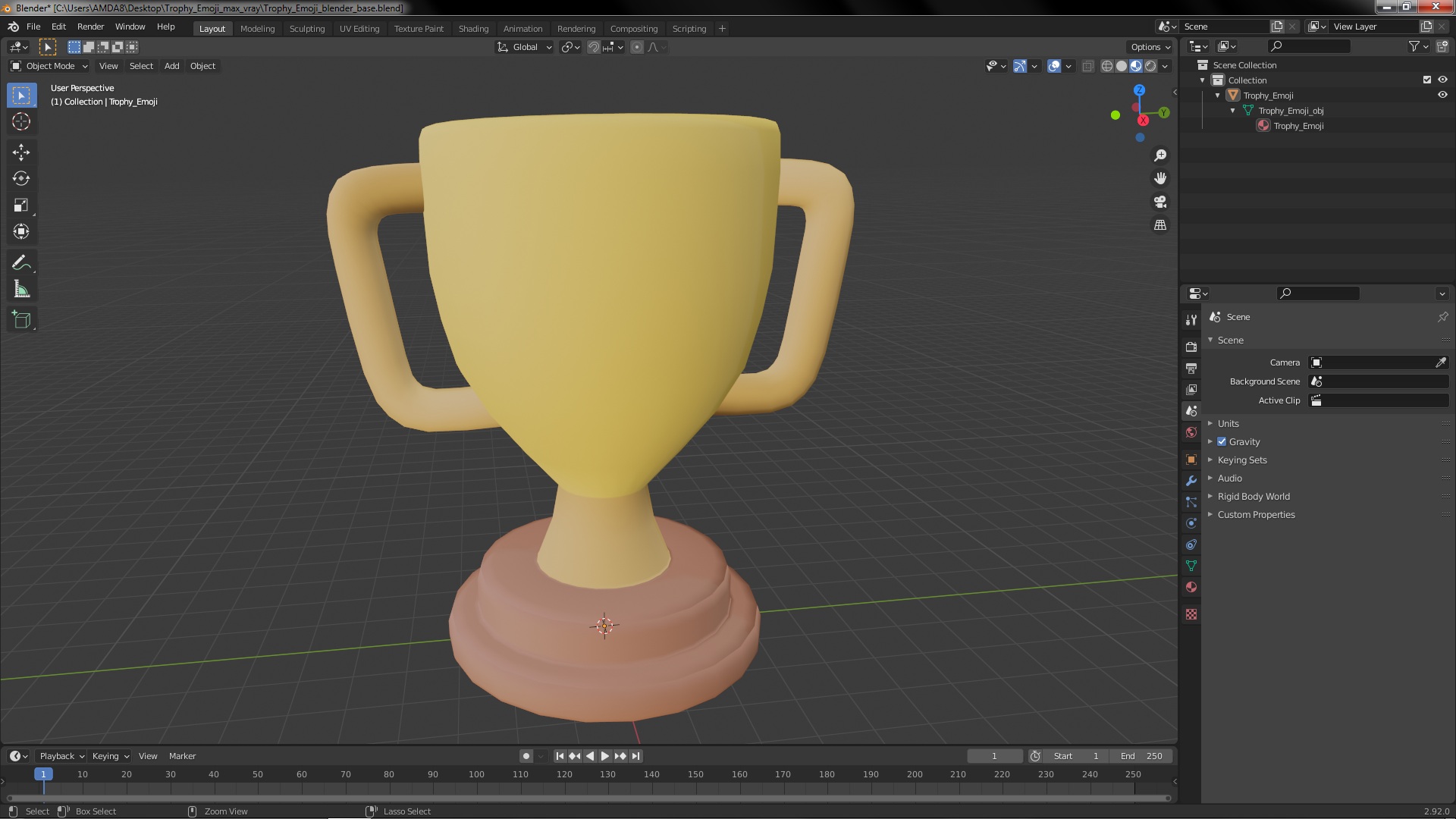Image resolution: width=1456 pixels, height=819 pixels.
Task: Select the Rotate tool
Action: coord(21,179)
